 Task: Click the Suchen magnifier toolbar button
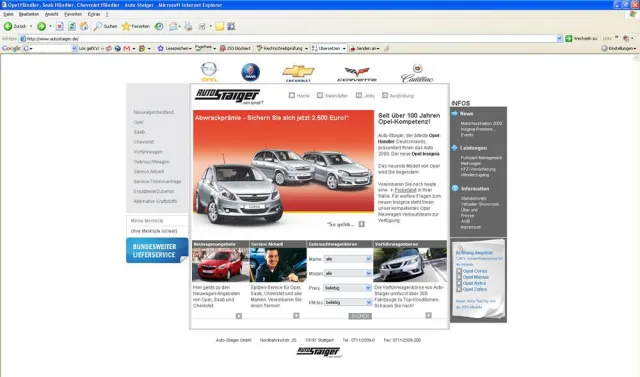105,27
